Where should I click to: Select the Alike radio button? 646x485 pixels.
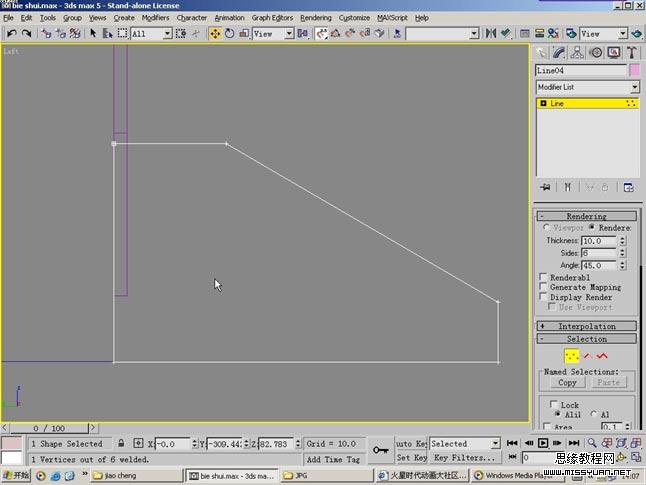tap(557, 414)
